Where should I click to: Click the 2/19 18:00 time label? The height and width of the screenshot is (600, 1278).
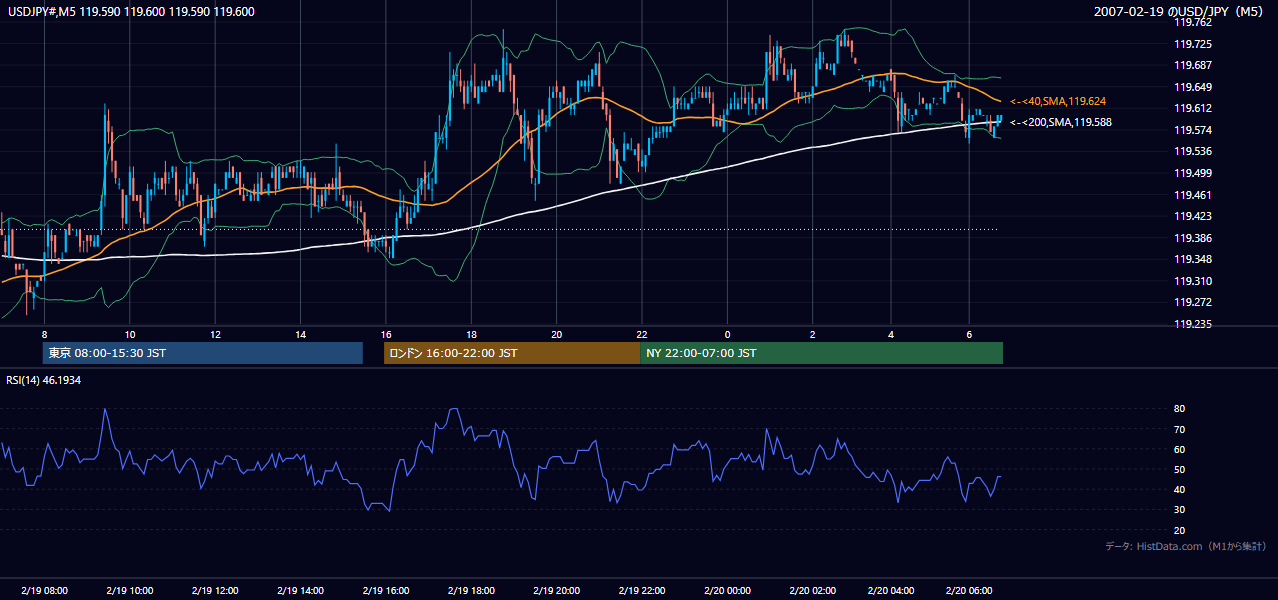(x=471, y=591)
